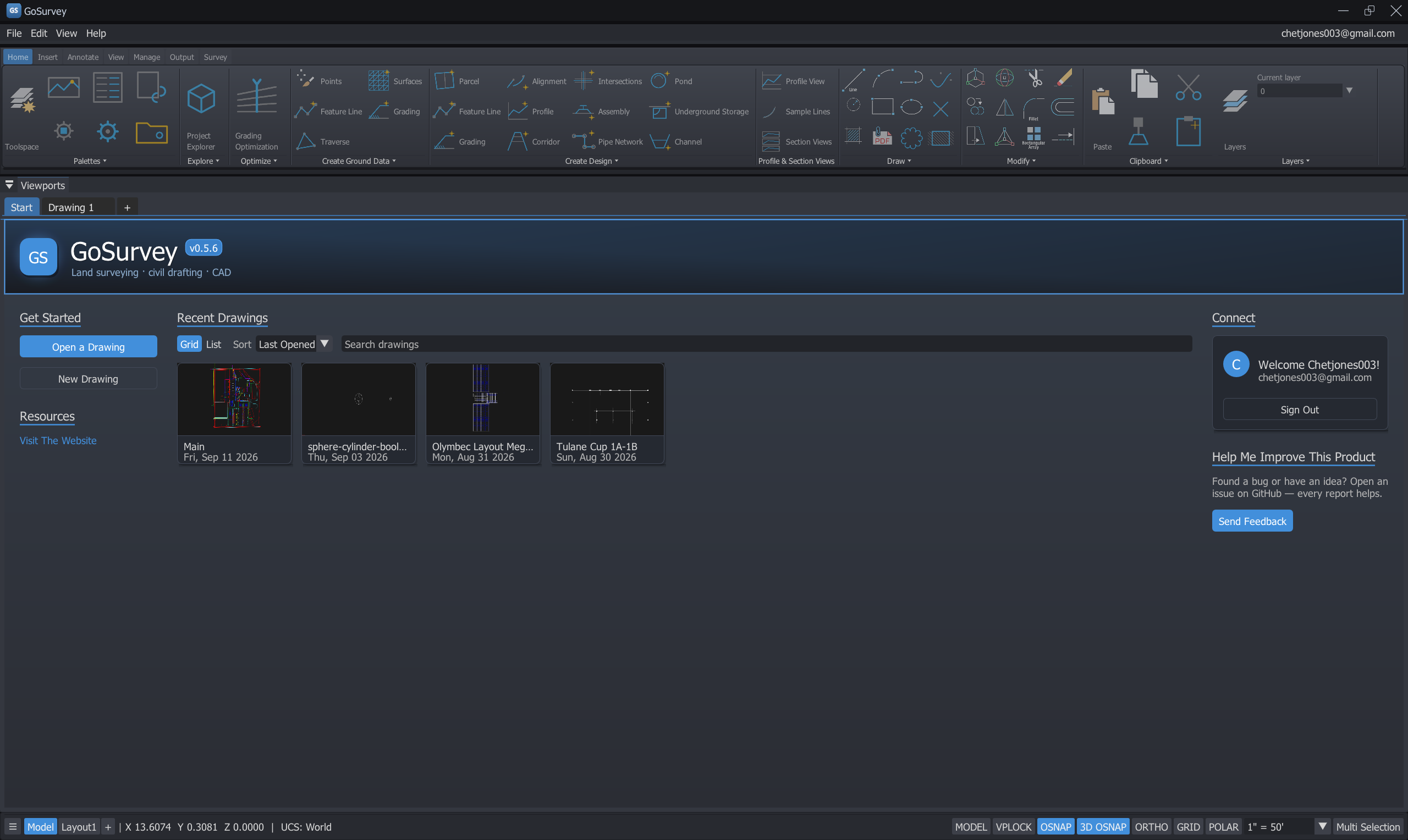The width and height of the screenshot is (1408, 840).
Task: Open the File menu
Action: coord(14,33)
